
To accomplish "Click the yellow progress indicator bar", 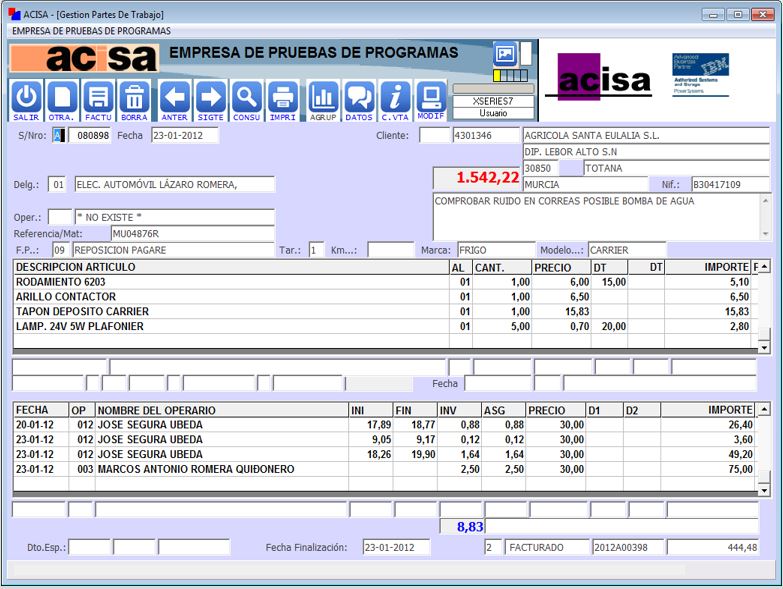I will click(x=510, y=75).
